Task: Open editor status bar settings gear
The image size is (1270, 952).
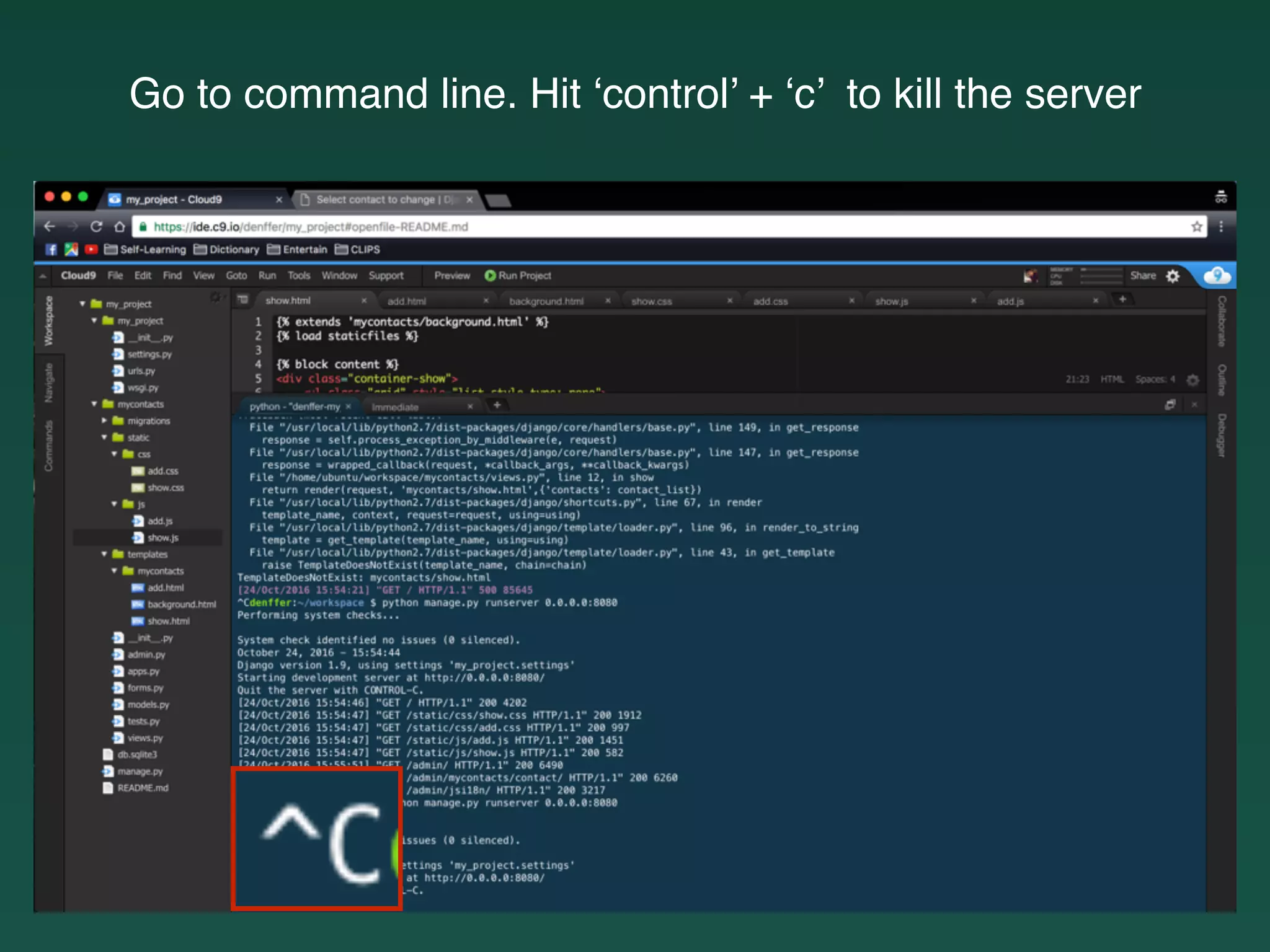Action: [x=1192, y=379]
